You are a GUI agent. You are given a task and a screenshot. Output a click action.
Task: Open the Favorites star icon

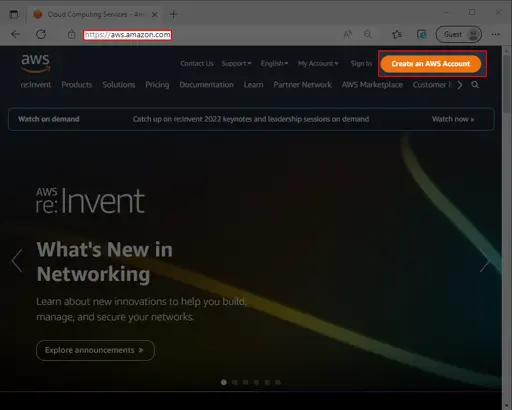397,34
